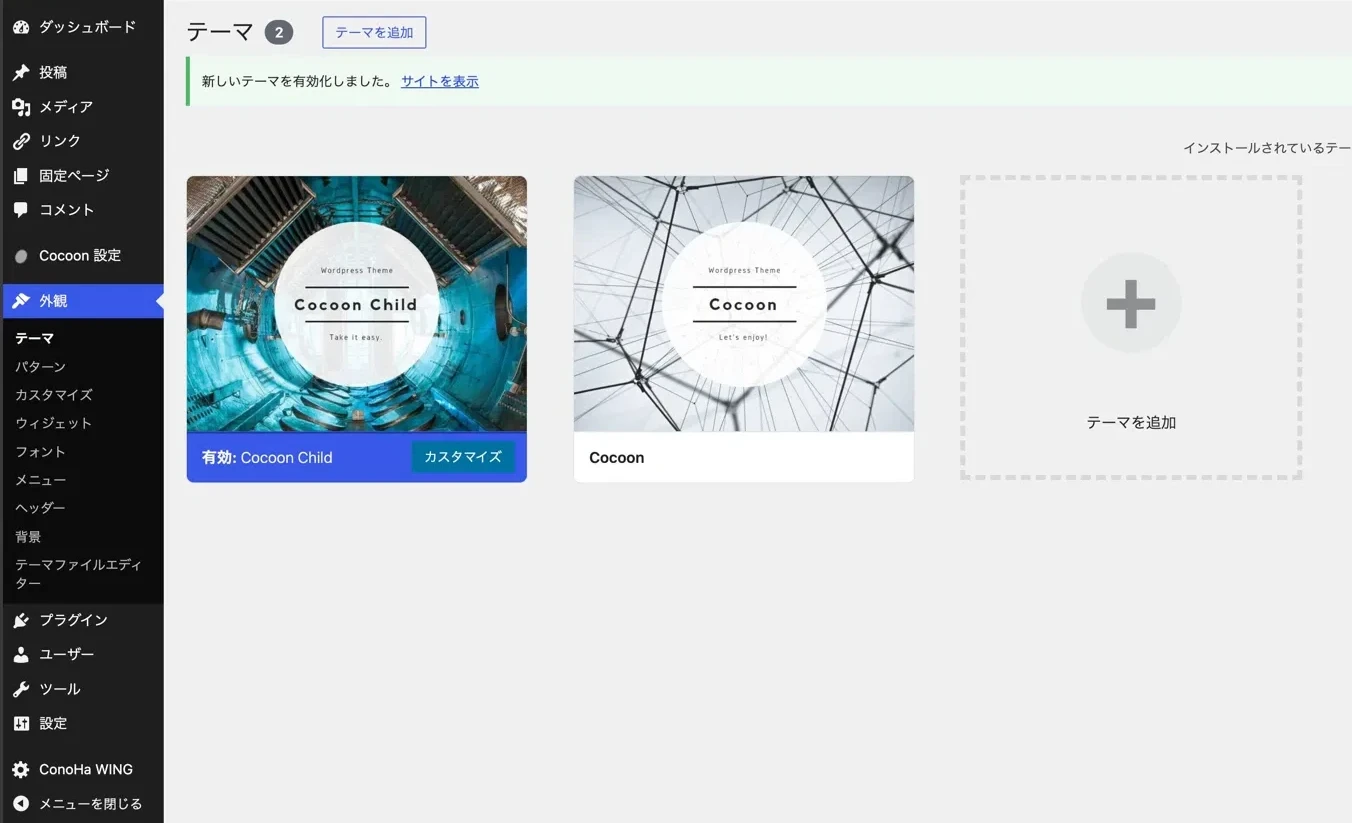Image resolution: width=1352 pixels, height=823 pixels.
Task: Select the media icon beside メディア
Action: click(21, 107)
